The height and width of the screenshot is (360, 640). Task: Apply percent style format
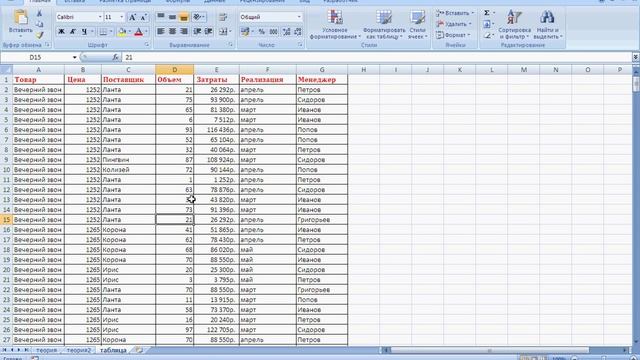click(x=262, y=31)
